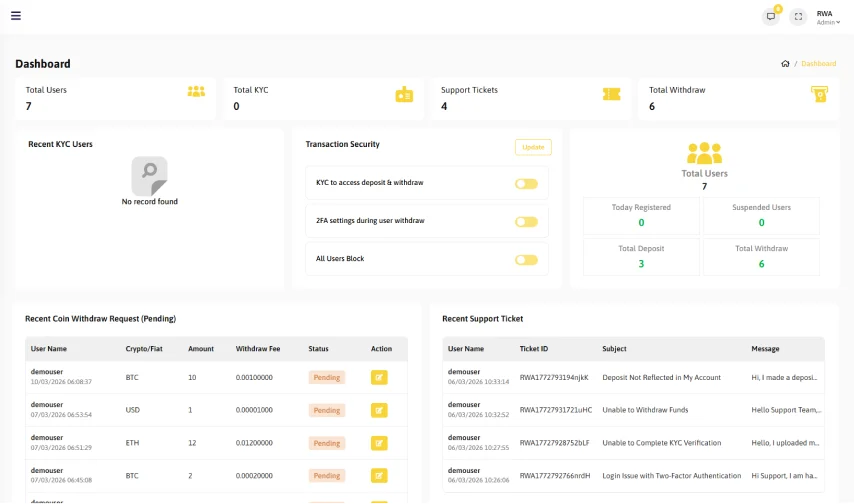The height and width of the screenshot is (504, 854).
Task: Click the 'Crypto/Fiat' column header
Action: [144, 349]
